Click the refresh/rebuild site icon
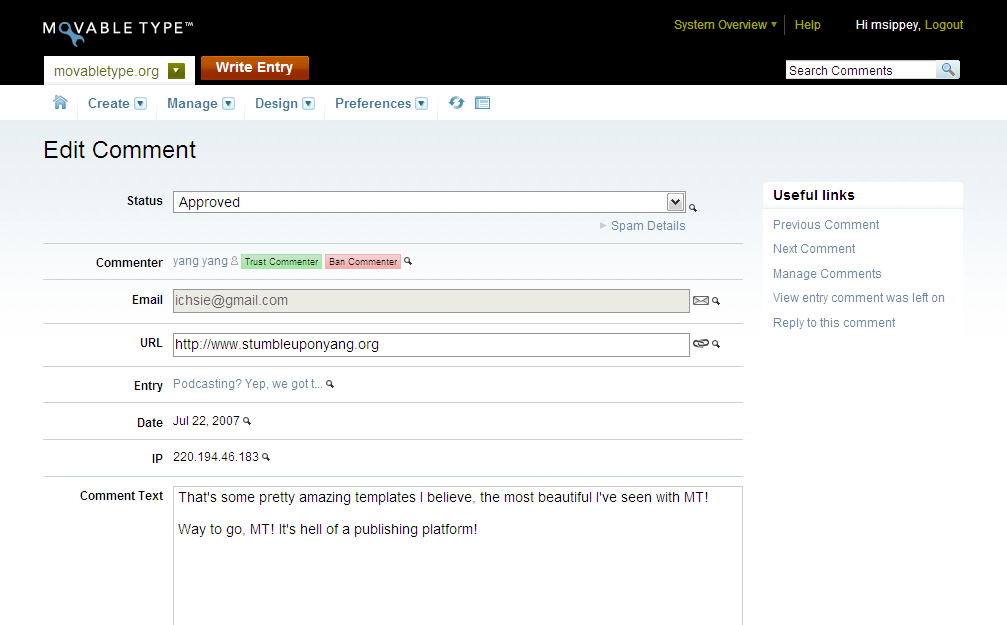Image resolution: width=1007 pixels, height=625 pixels. click(456, 103)
